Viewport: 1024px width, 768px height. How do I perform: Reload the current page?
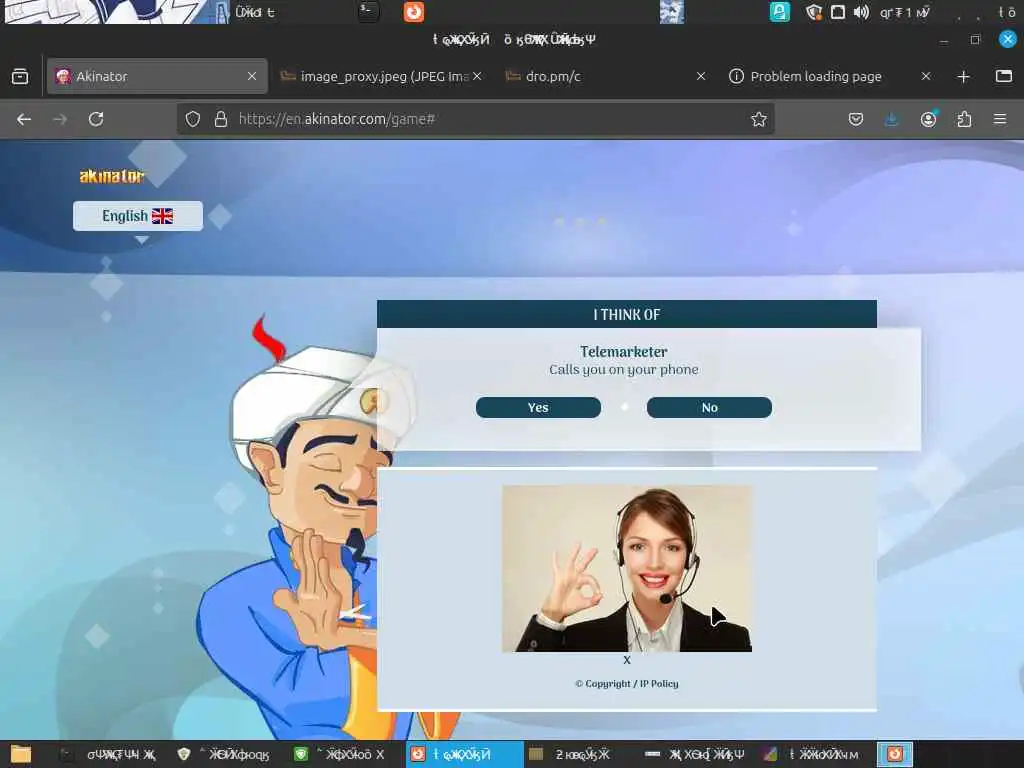(96, 119)
